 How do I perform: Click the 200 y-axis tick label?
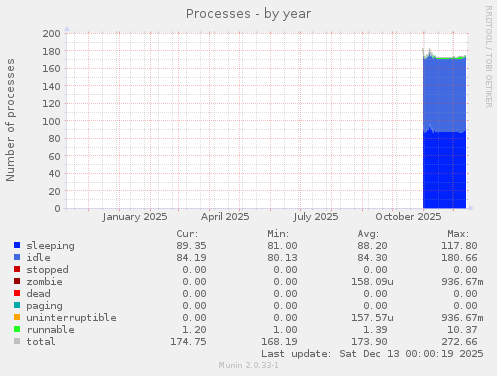[51, 33]
